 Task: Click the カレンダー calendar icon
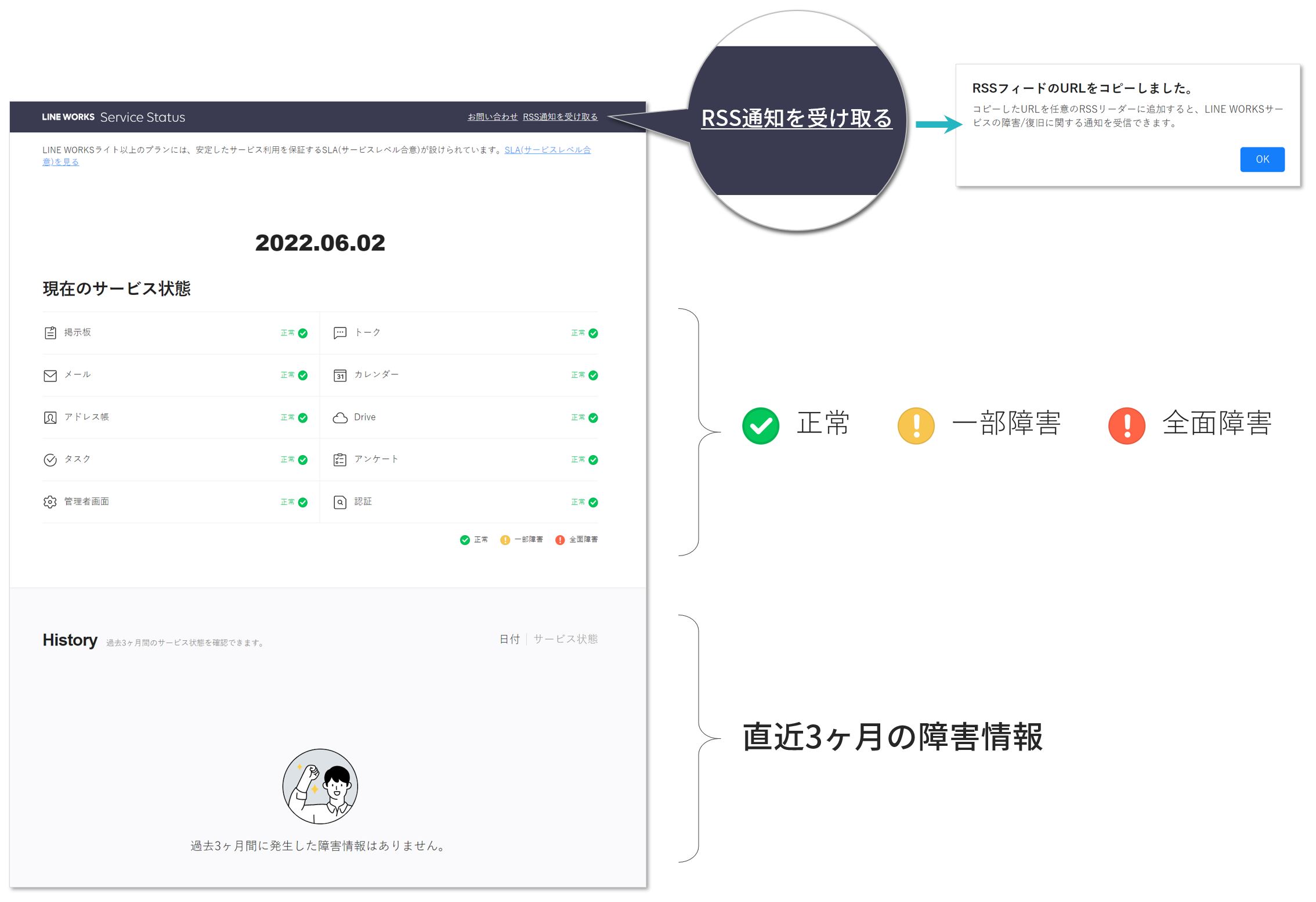click(340, 376)
